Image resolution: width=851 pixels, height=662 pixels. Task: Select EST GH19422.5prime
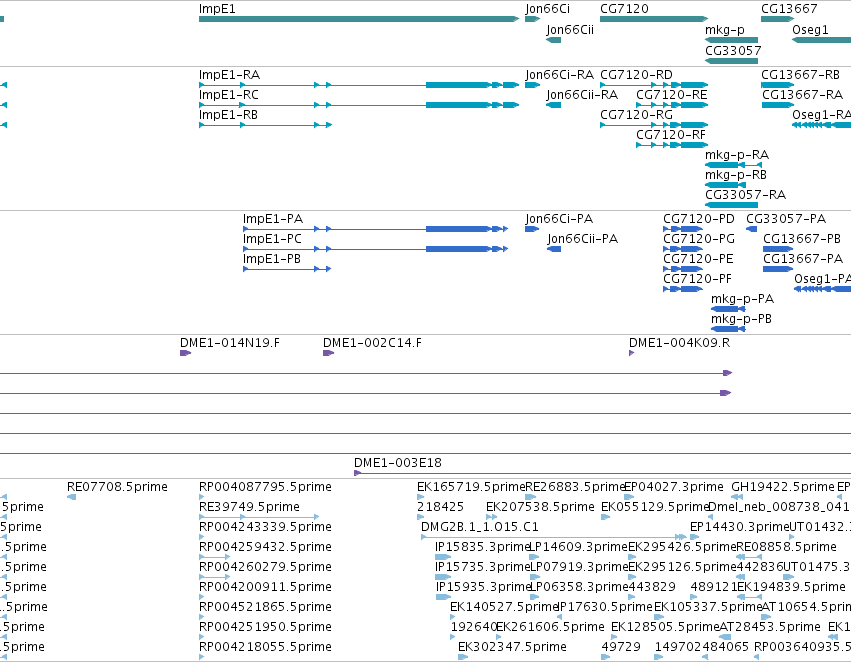point(739,497)
